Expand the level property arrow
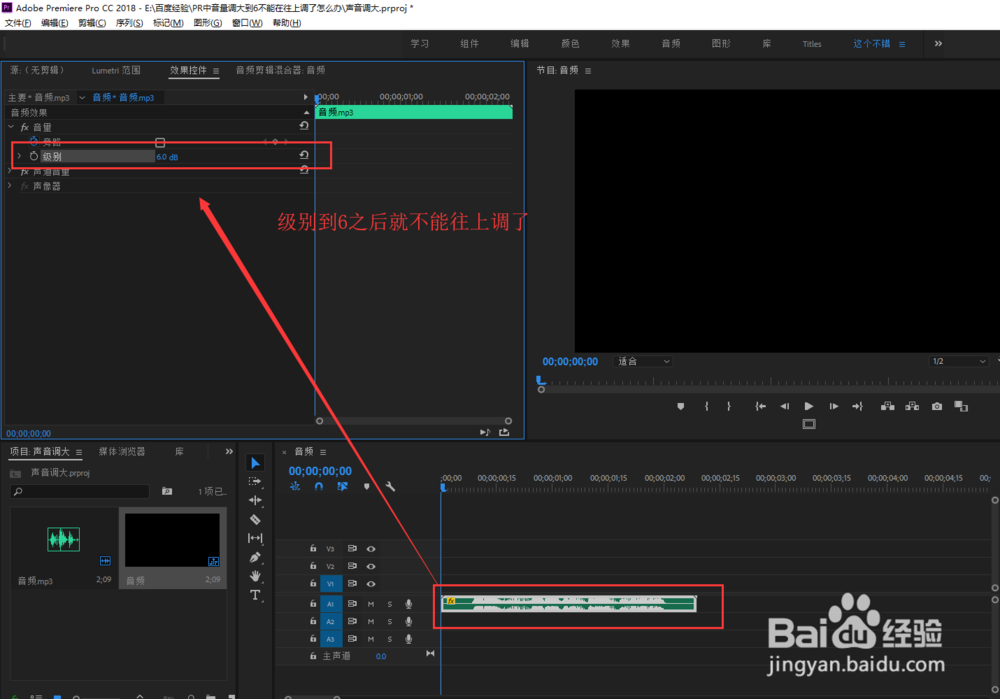 pos(19,156)
